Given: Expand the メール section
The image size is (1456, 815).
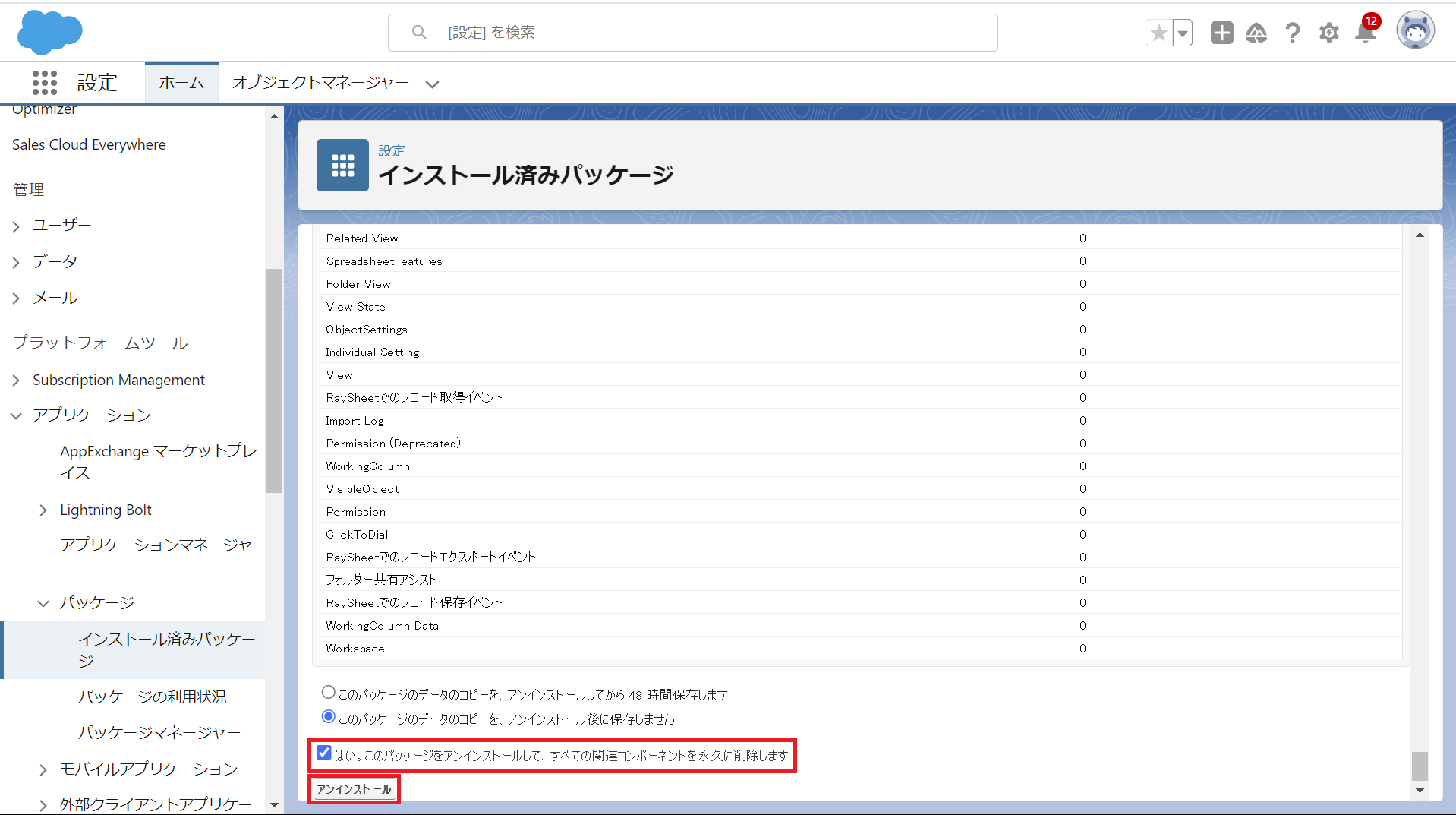Looking at the screenshot, I should click(x=16, y=299).
